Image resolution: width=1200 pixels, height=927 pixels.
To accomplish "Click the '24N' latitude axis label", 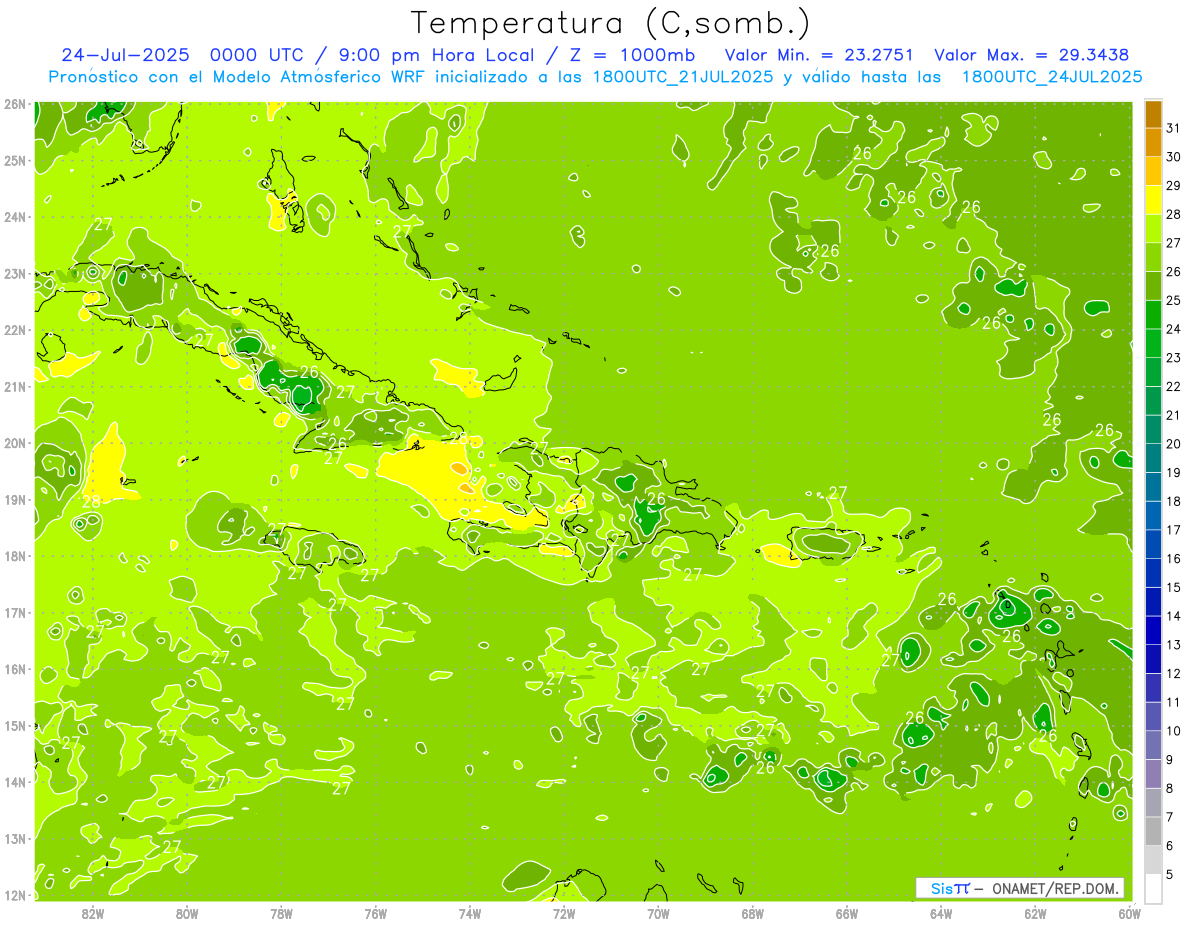I will click(15, 217).
